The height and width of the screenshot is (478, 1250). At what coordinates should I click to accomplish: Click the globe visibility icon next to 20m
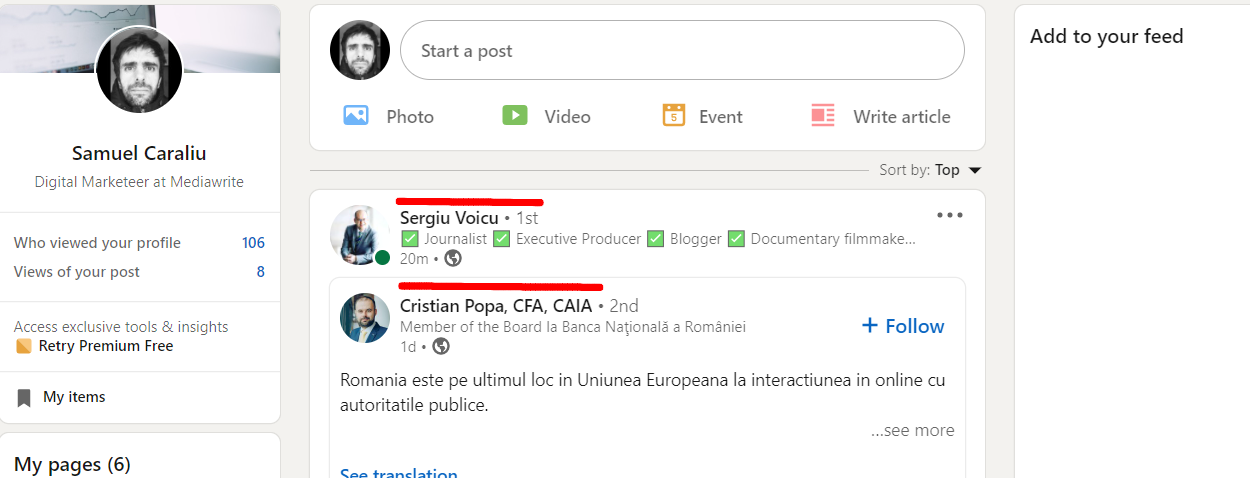453,259
